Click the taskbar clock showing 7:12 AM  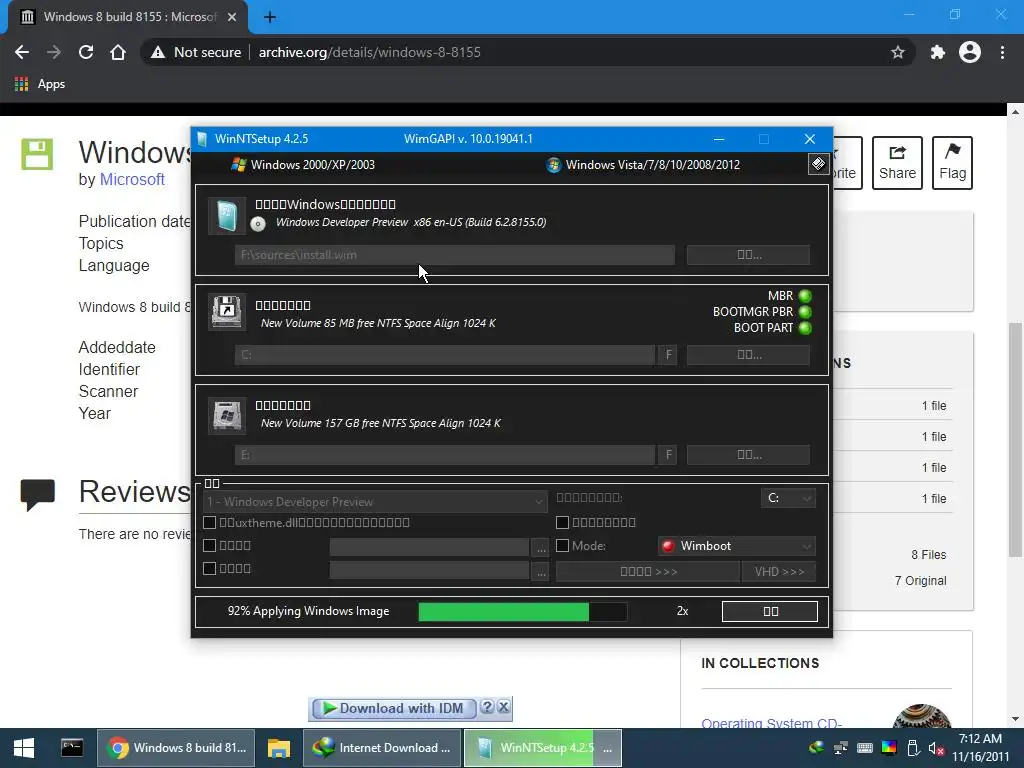pyautogui.click(x=980, y=748)
